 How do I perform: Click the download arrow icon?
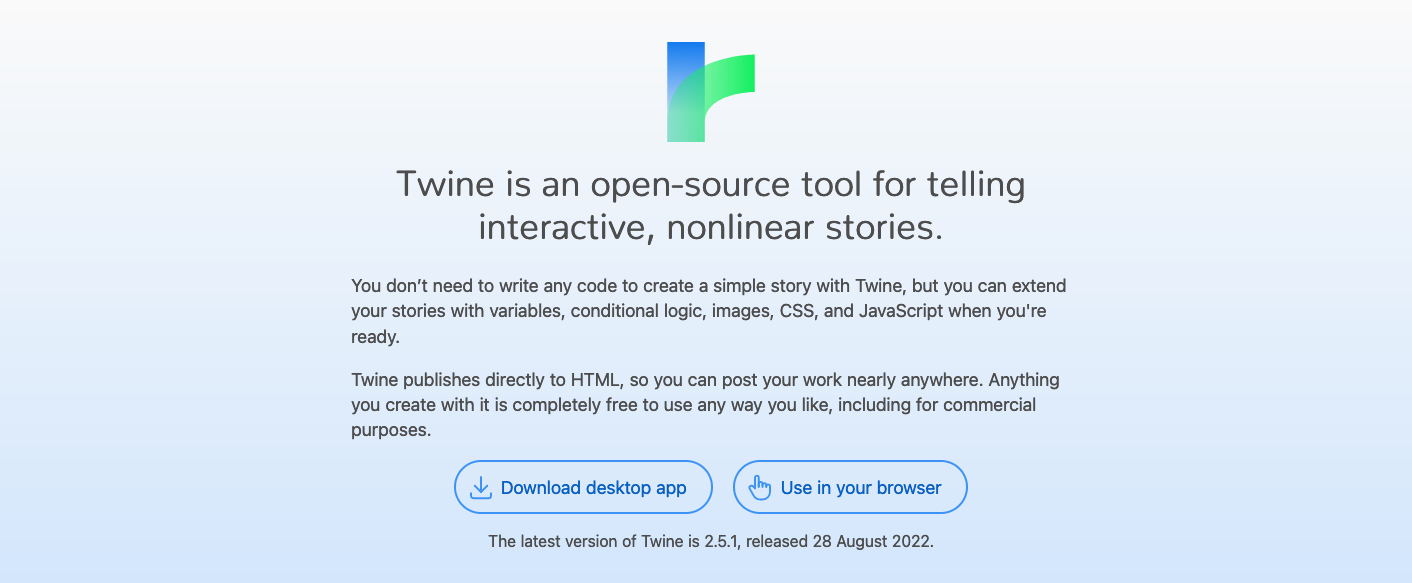pyautogui.click(x=481, y=487)
